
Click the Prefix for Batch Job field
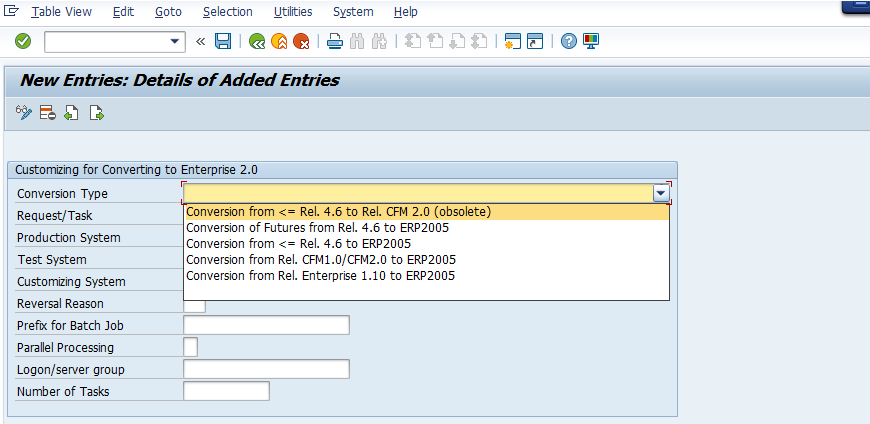tap(266, 325)
